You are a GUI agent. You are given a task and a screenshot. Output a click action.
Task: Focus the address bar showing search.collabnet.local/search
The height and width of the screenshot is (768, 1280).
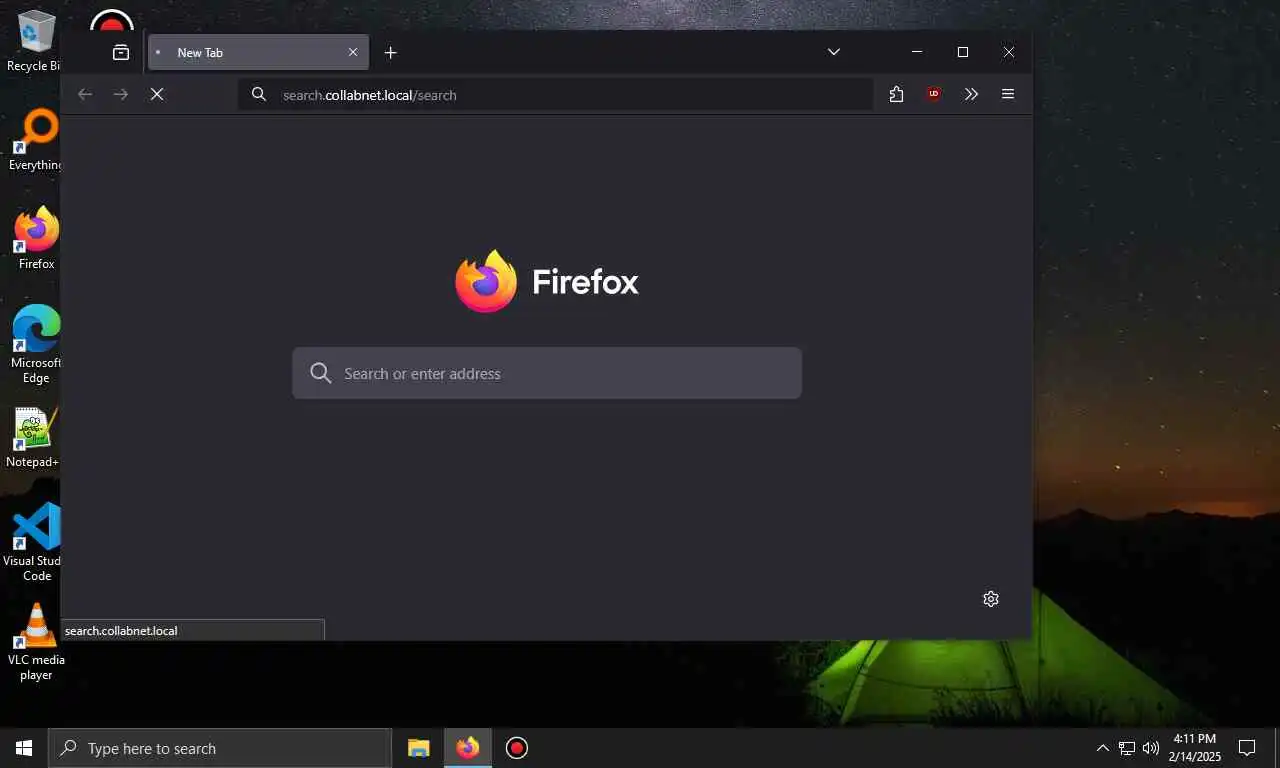coord(555,95)
